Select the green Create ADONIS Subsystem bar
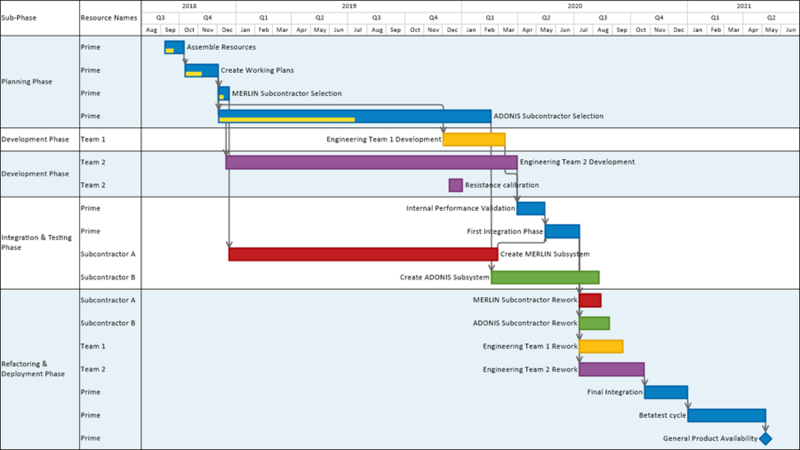The image size is (800, 450). (545, 277)
